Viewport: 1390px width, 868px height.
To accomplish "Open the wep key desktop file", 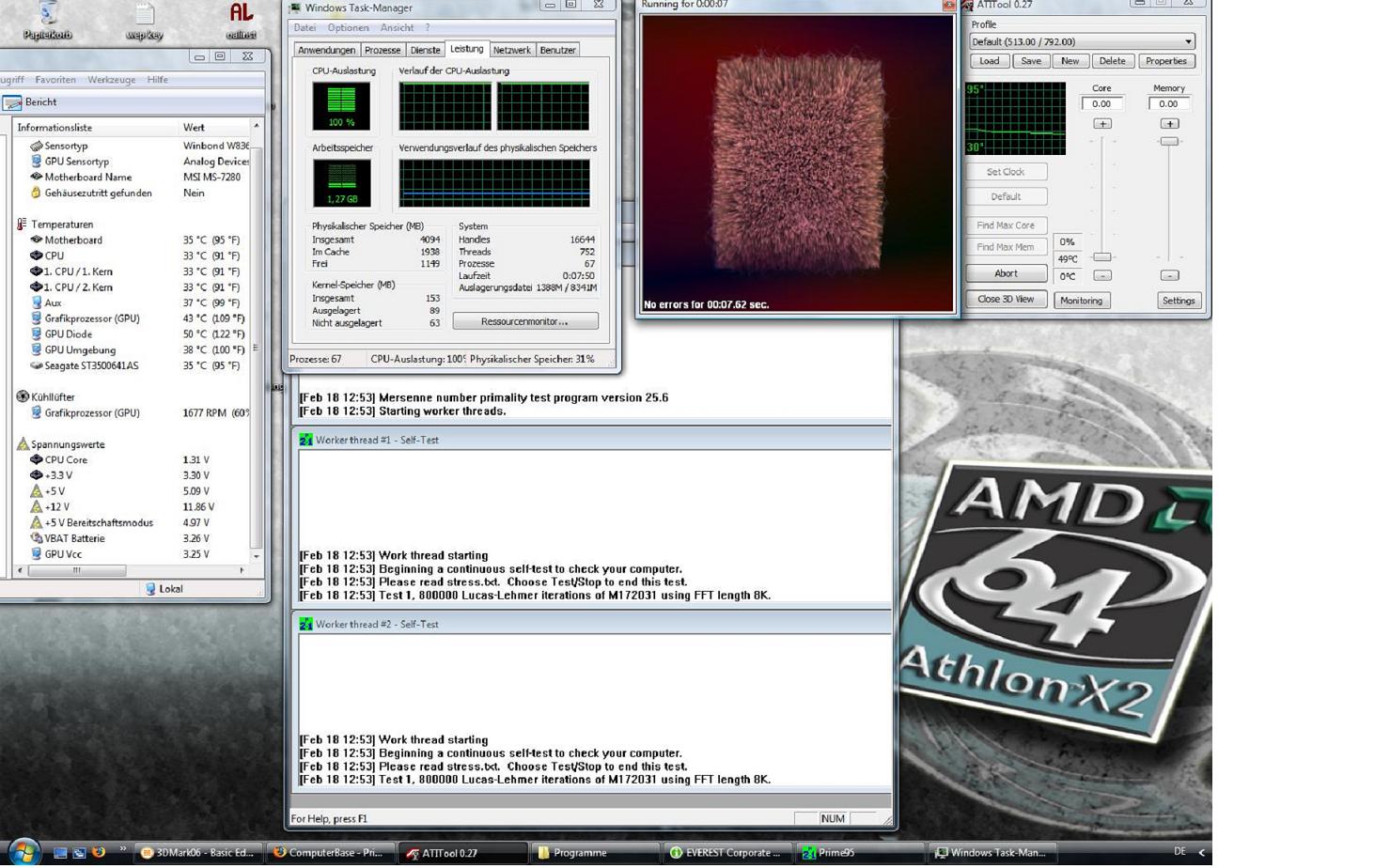I will tap(144, 19).
